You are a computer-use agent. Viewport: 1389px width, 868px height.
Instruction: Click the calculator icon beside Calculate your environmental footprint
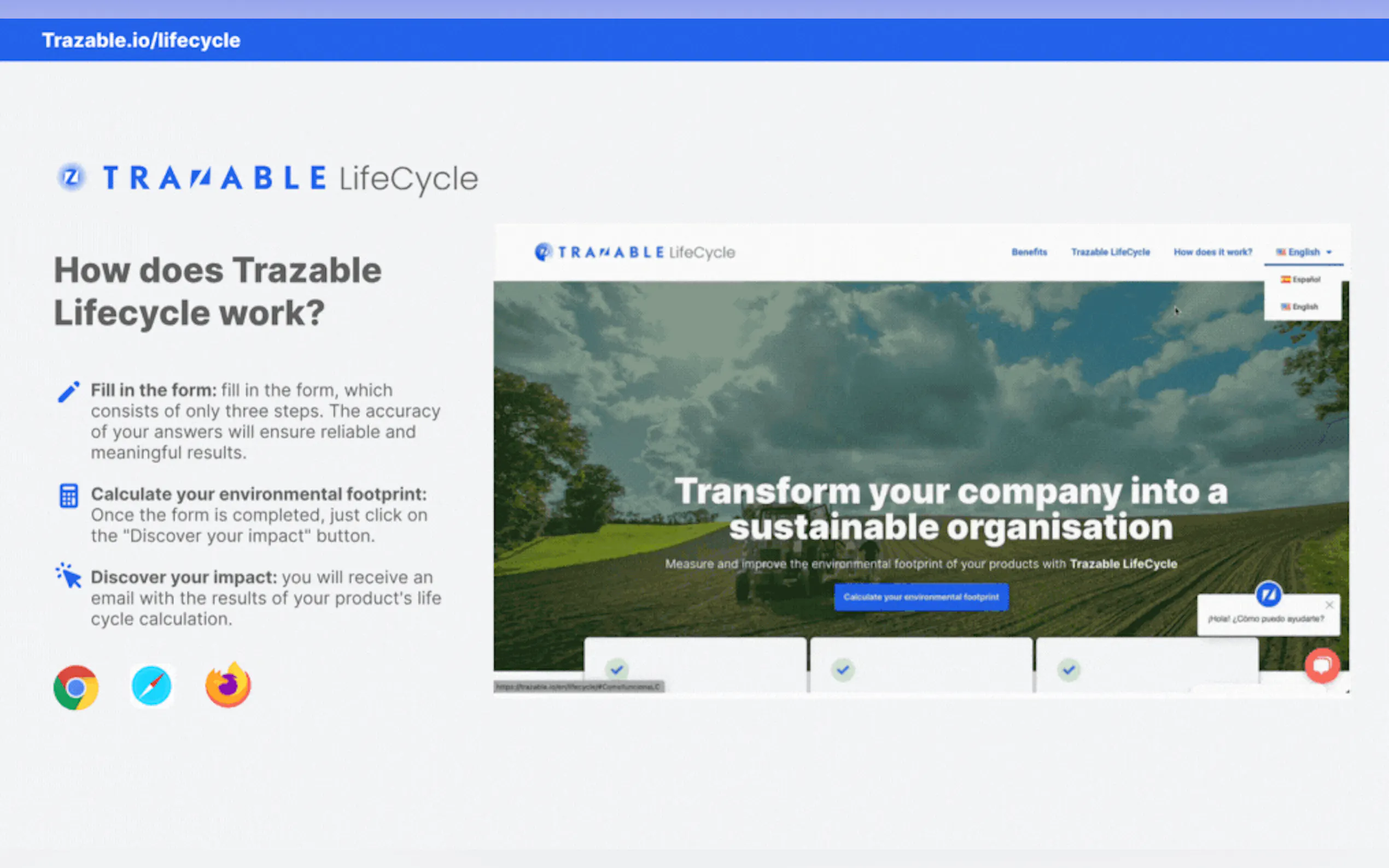(69, 495)
